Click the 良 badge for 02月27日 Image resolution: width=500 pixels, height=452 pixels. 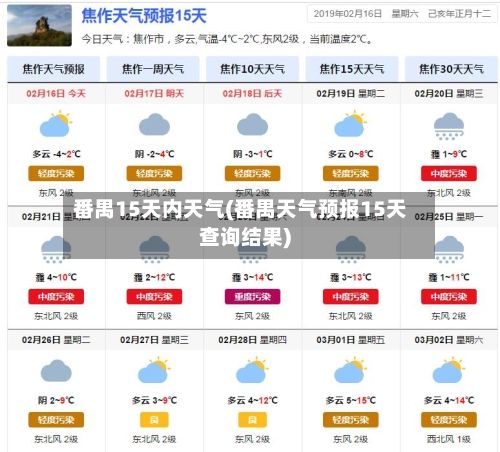(x=154, y=420)
